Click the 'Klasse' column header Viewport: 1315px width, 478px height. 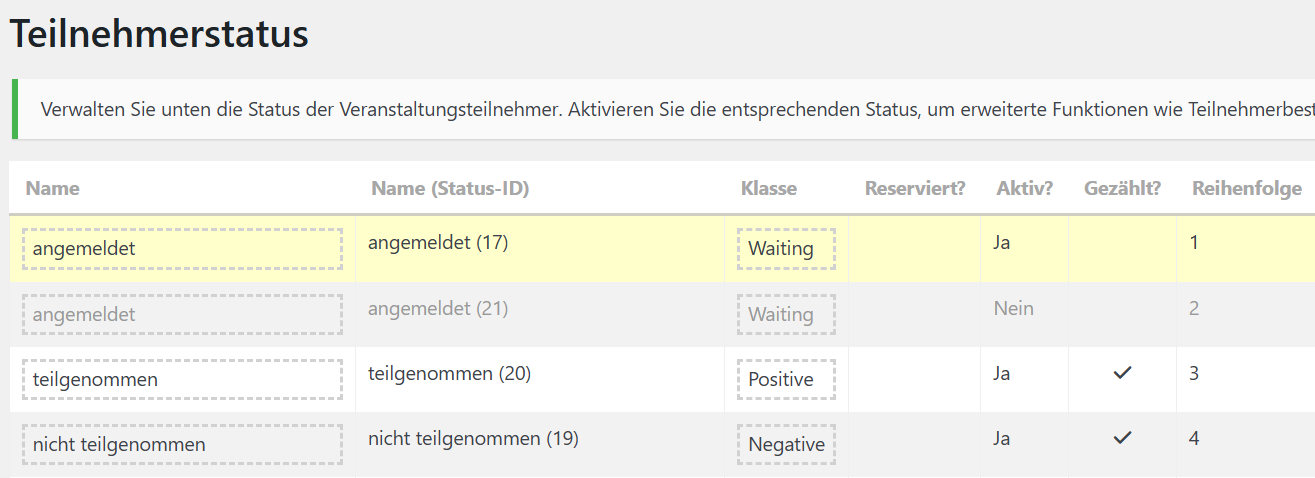pyautogui.click(x=768, y=188)
